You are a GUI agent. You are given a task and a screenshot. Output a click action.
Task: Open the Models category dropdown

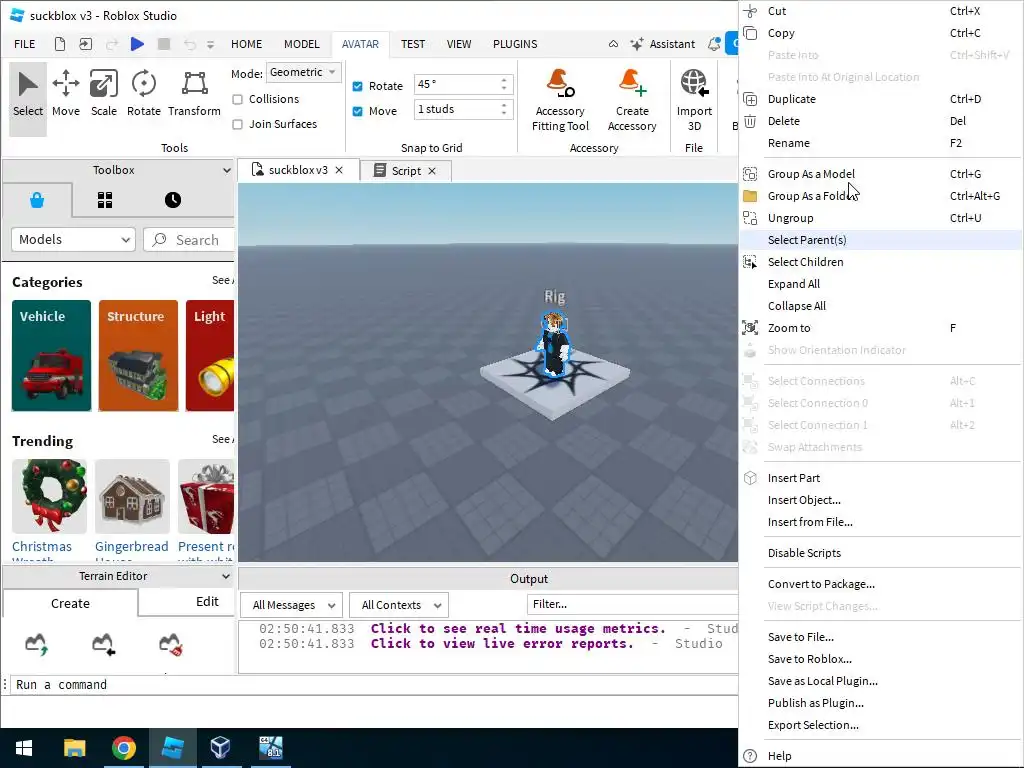tap(73, 240)
